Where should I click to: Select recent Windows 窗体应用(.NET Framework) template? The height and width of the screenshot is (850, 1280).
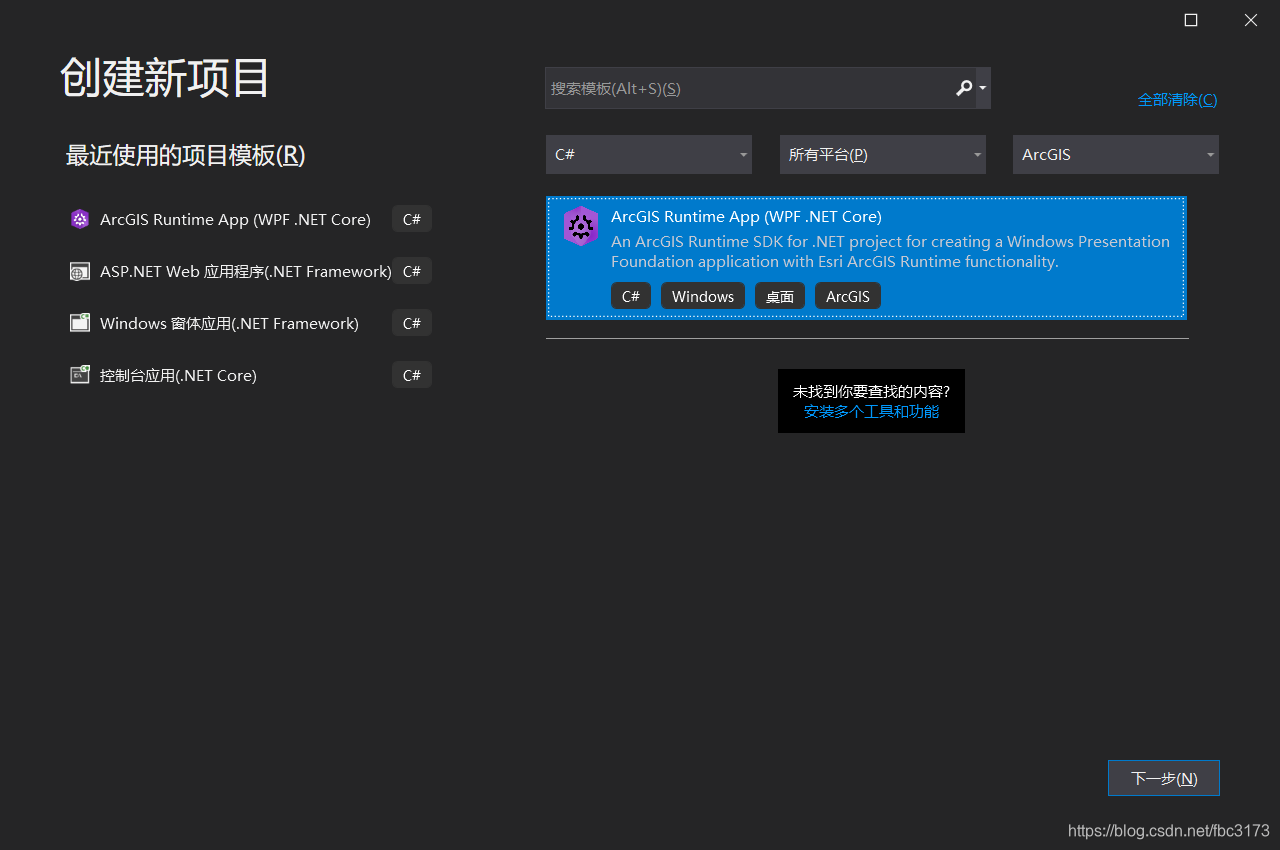[229, 323]
